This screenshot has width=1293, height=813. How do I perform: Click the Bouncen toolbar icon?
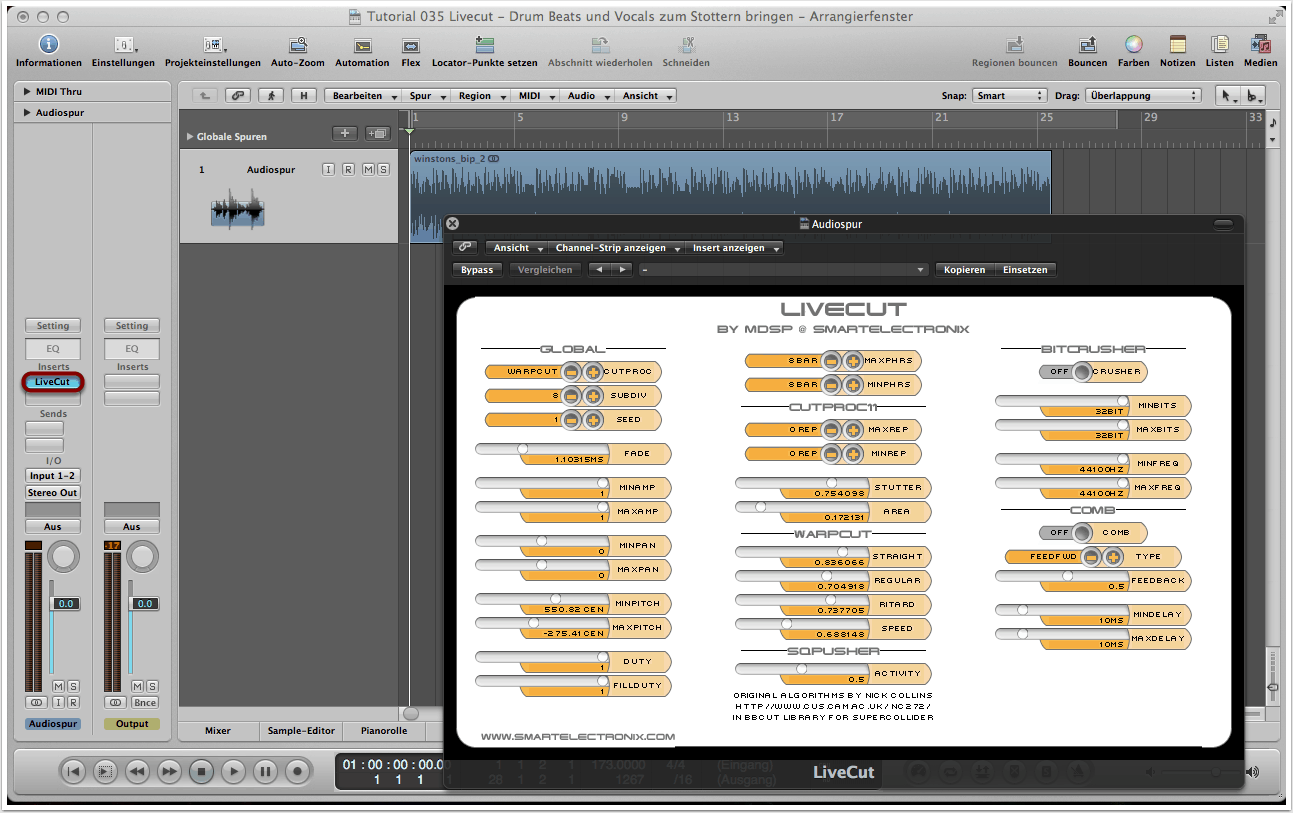(1087, 45)
